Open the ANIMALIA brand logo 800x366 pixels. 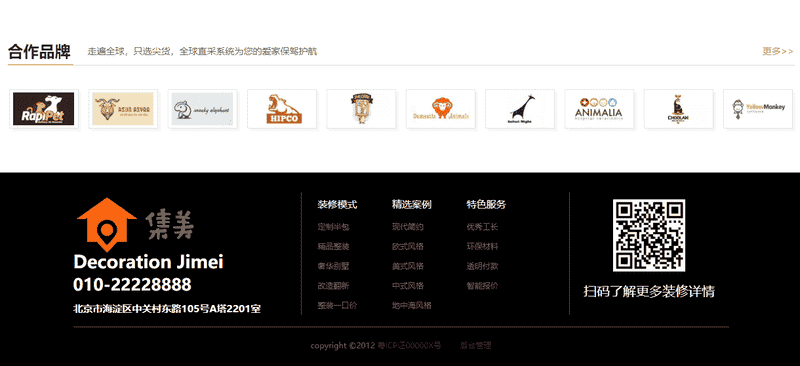coord(599,109)
